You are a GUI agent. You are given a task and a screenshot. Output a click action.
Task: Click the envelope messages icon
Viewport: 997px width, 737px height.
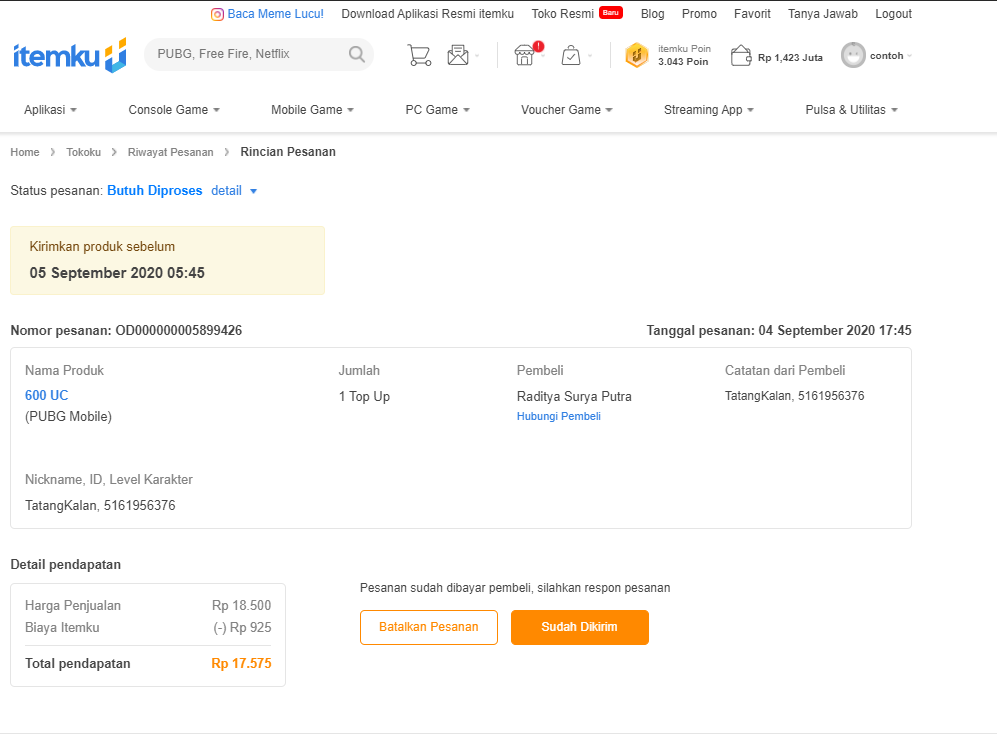tap(458, 55)
